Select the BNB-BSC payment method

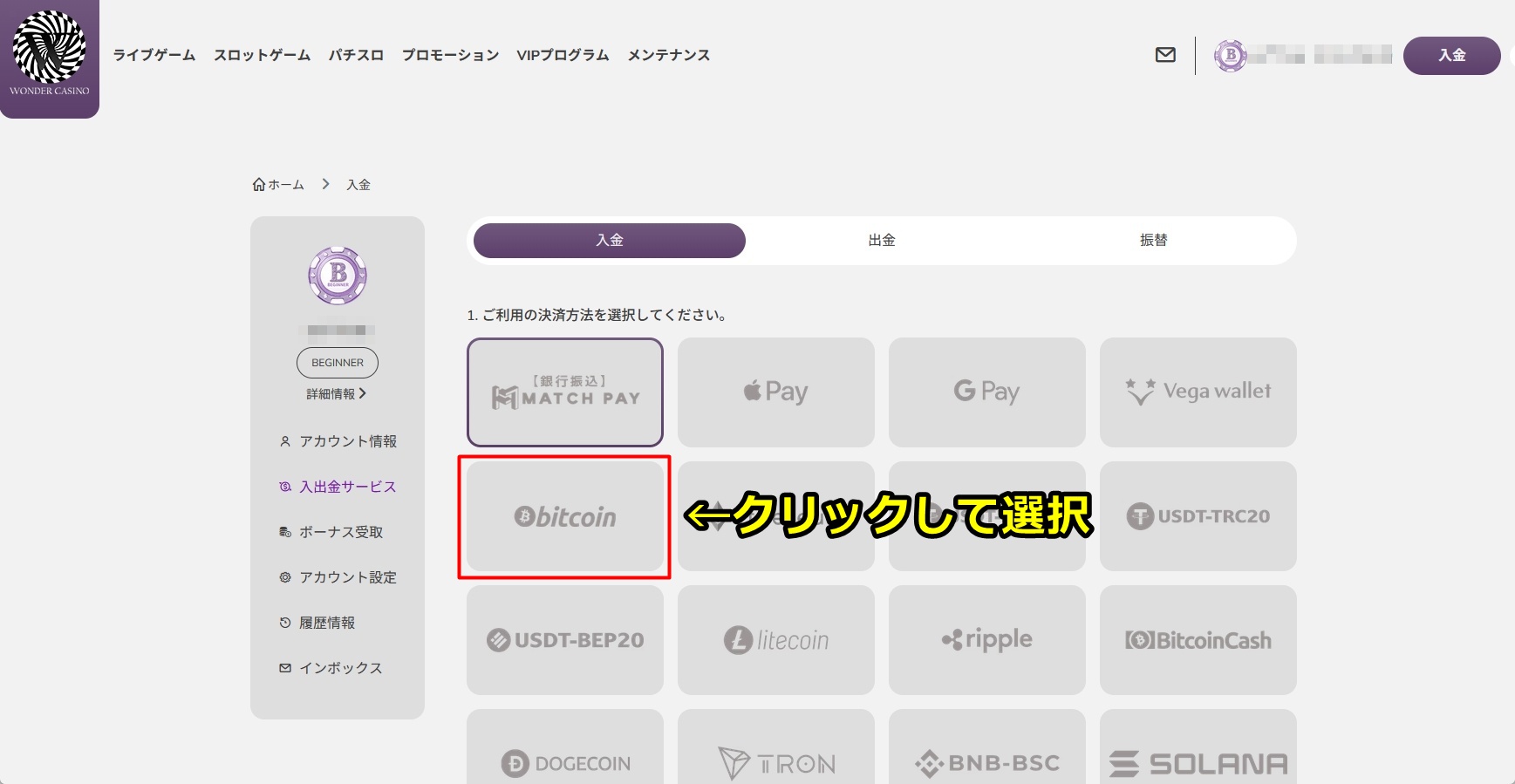coord(987,747)
